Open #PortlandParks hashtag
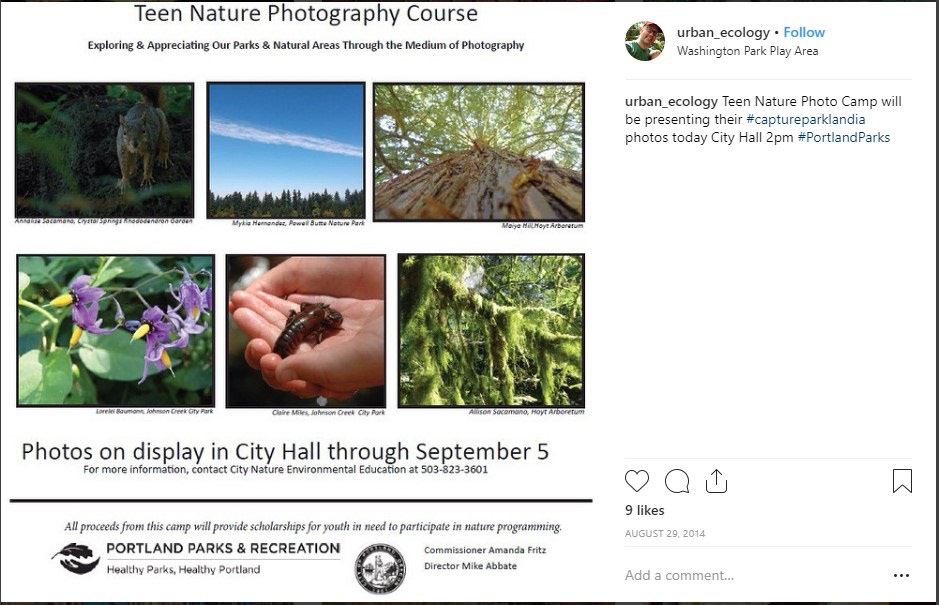Image resolution: width=939 pixels, height=605 pixels. [844, 137]
